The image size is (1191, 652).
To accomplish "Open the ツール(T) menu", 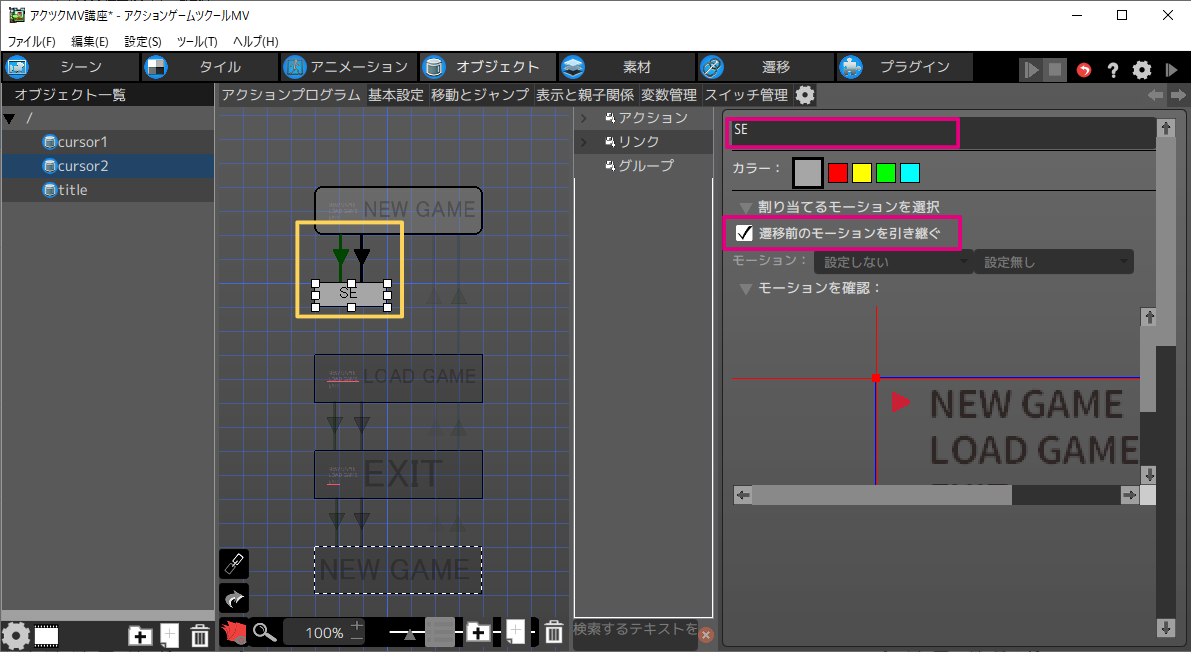I will click(x=196, y=41).
